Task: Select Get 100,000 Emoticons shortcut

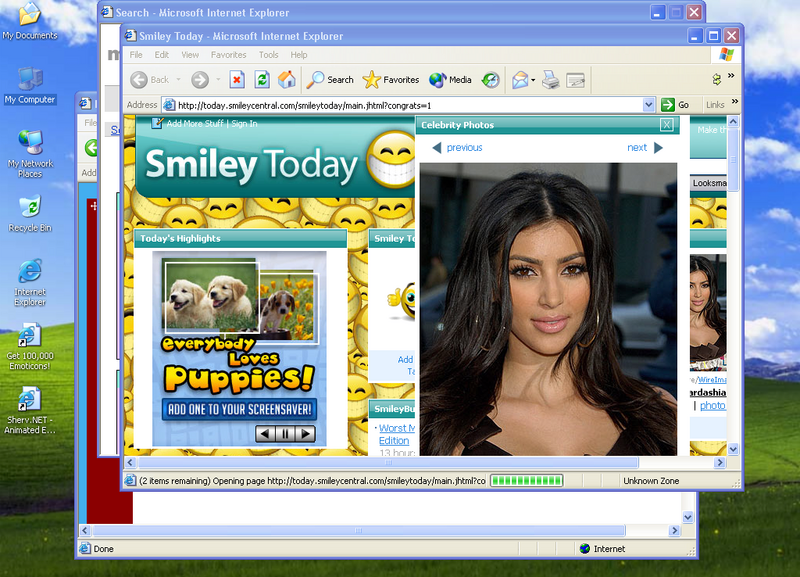Action: pyautogui.click(x=30, y=346)
